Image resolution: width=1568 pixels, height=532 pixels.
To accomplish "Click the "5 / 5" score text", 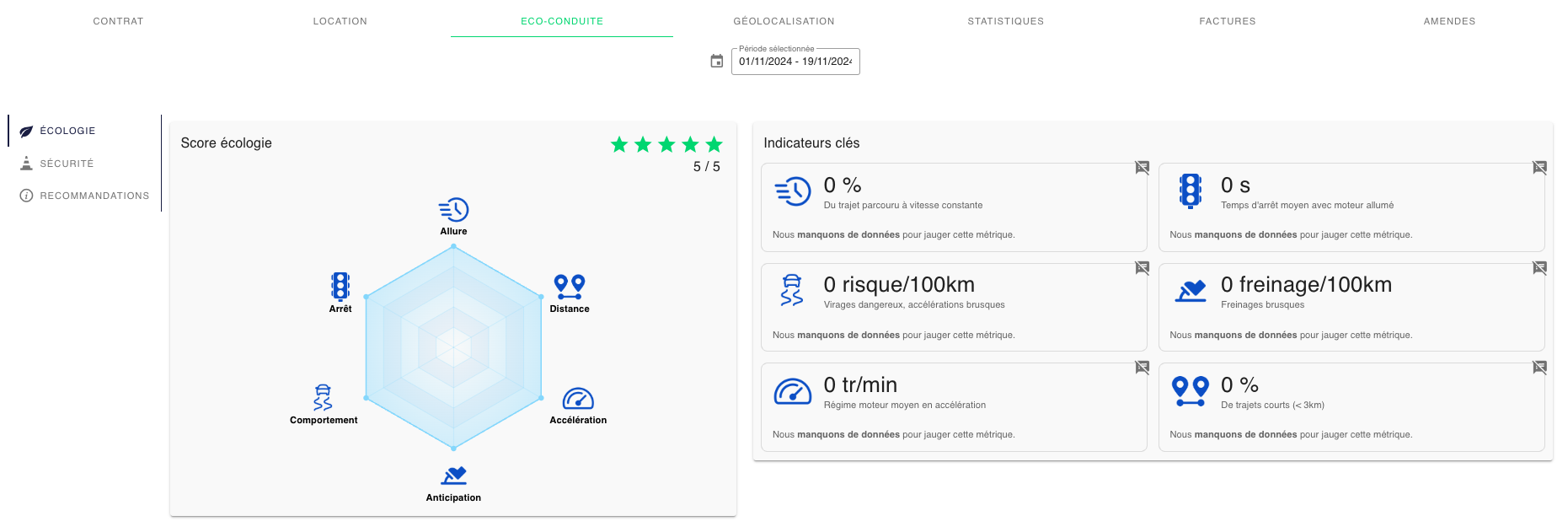I will [x=706, y=167].
